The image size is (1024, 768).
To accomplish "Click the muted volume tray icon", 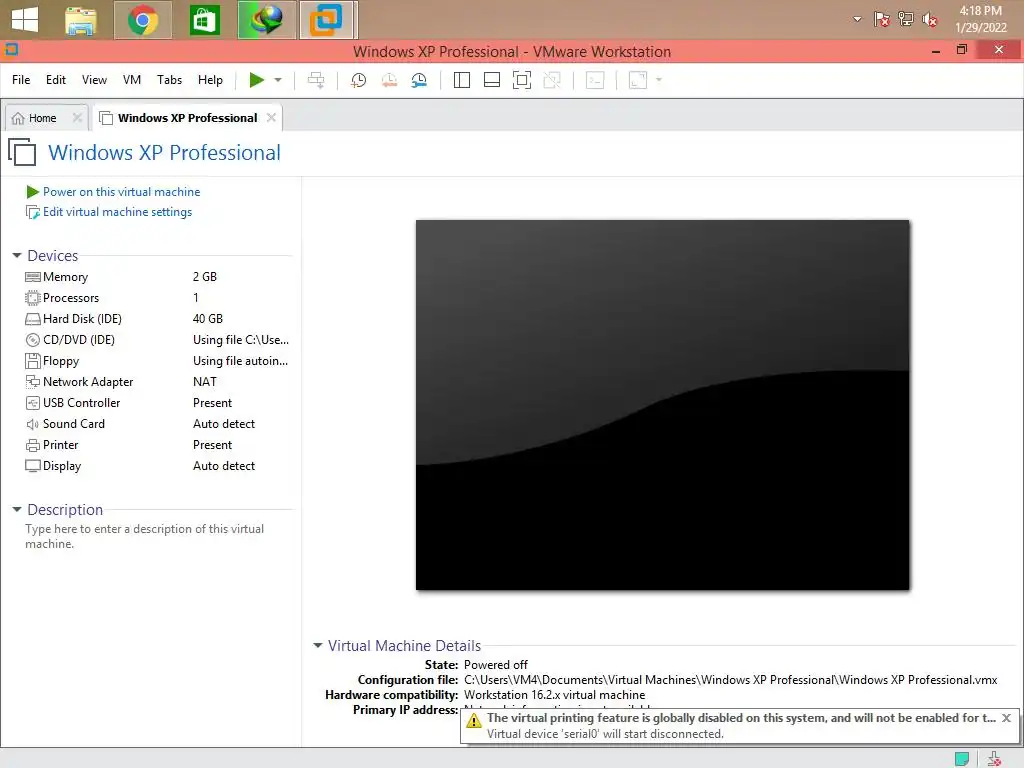I will (x=930, y=20).
